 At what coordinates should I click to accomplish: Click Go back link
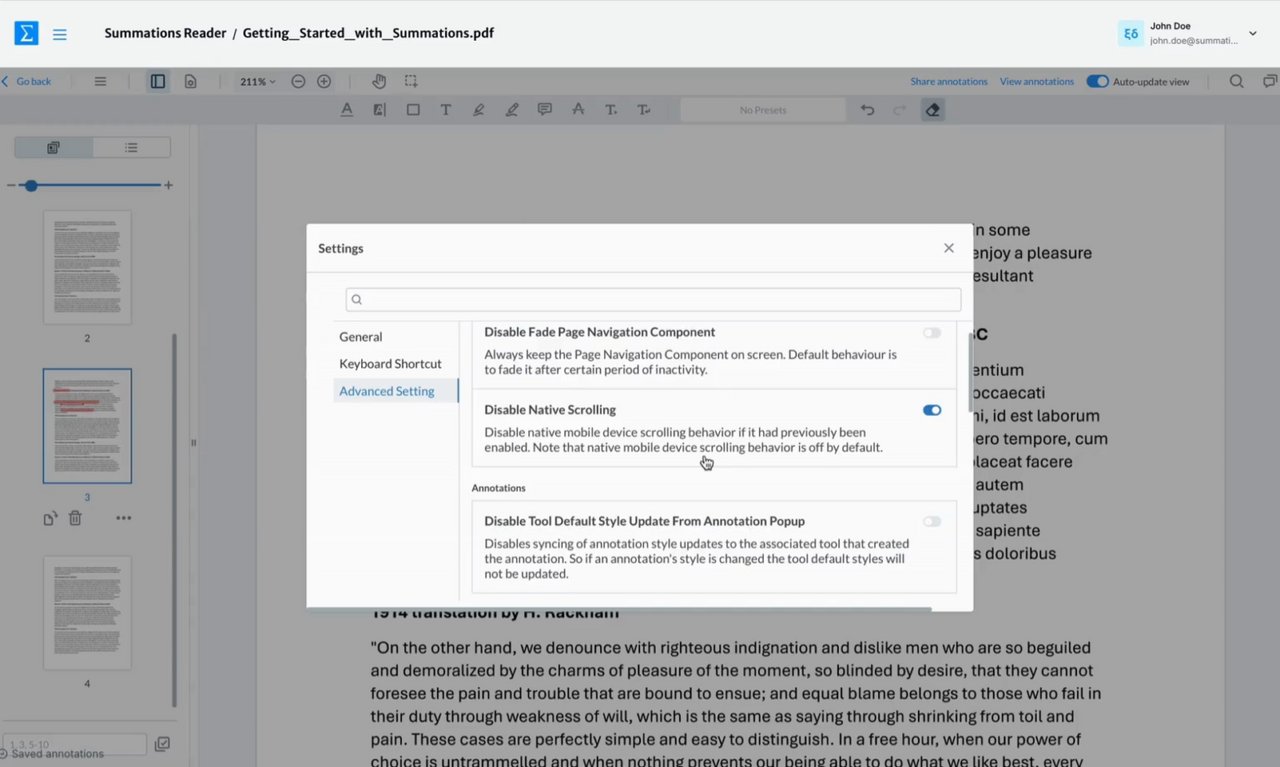27,81
